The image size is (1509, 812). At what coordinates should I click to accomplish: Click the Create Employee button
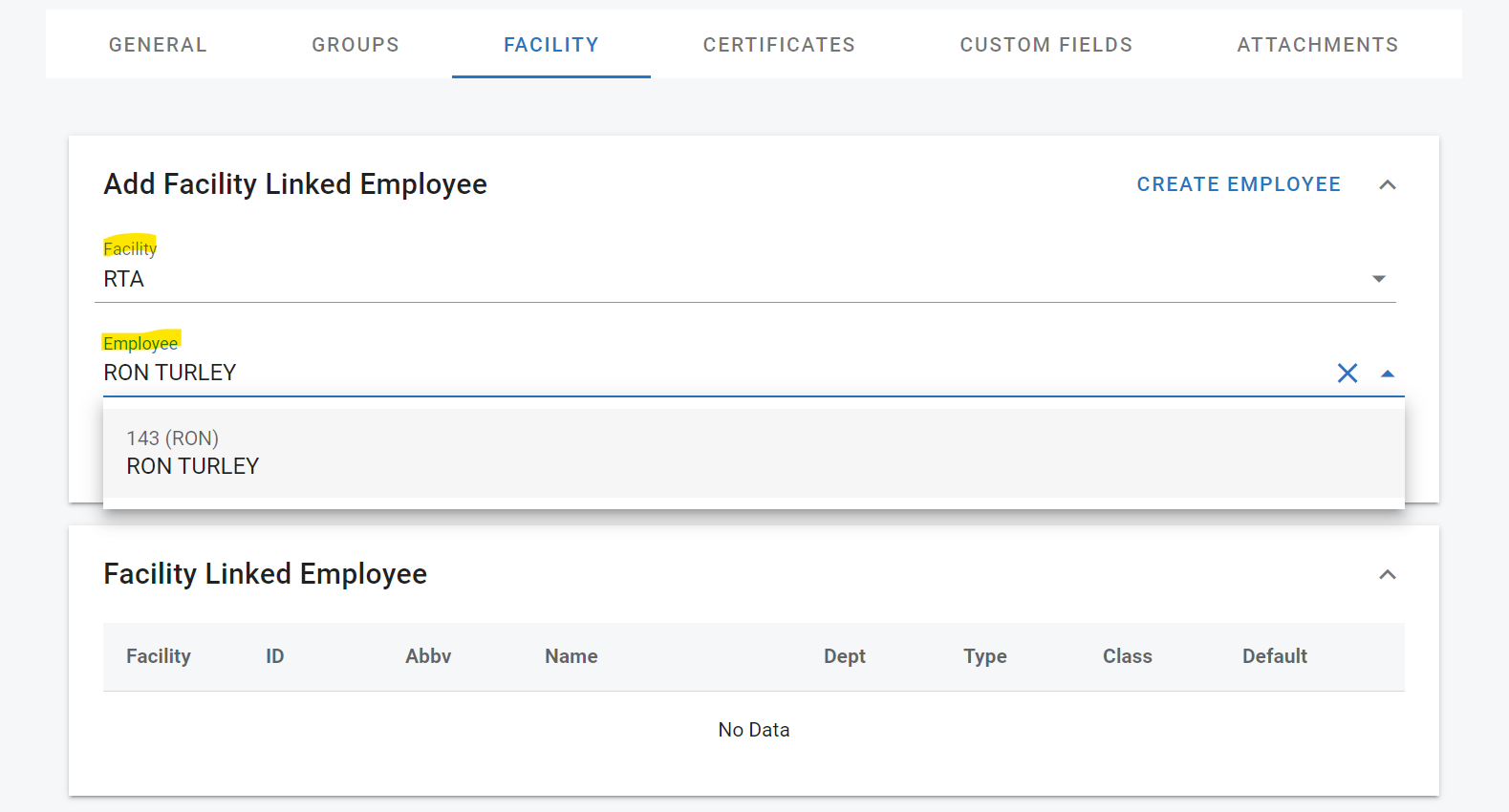(x=1239, y=184)
